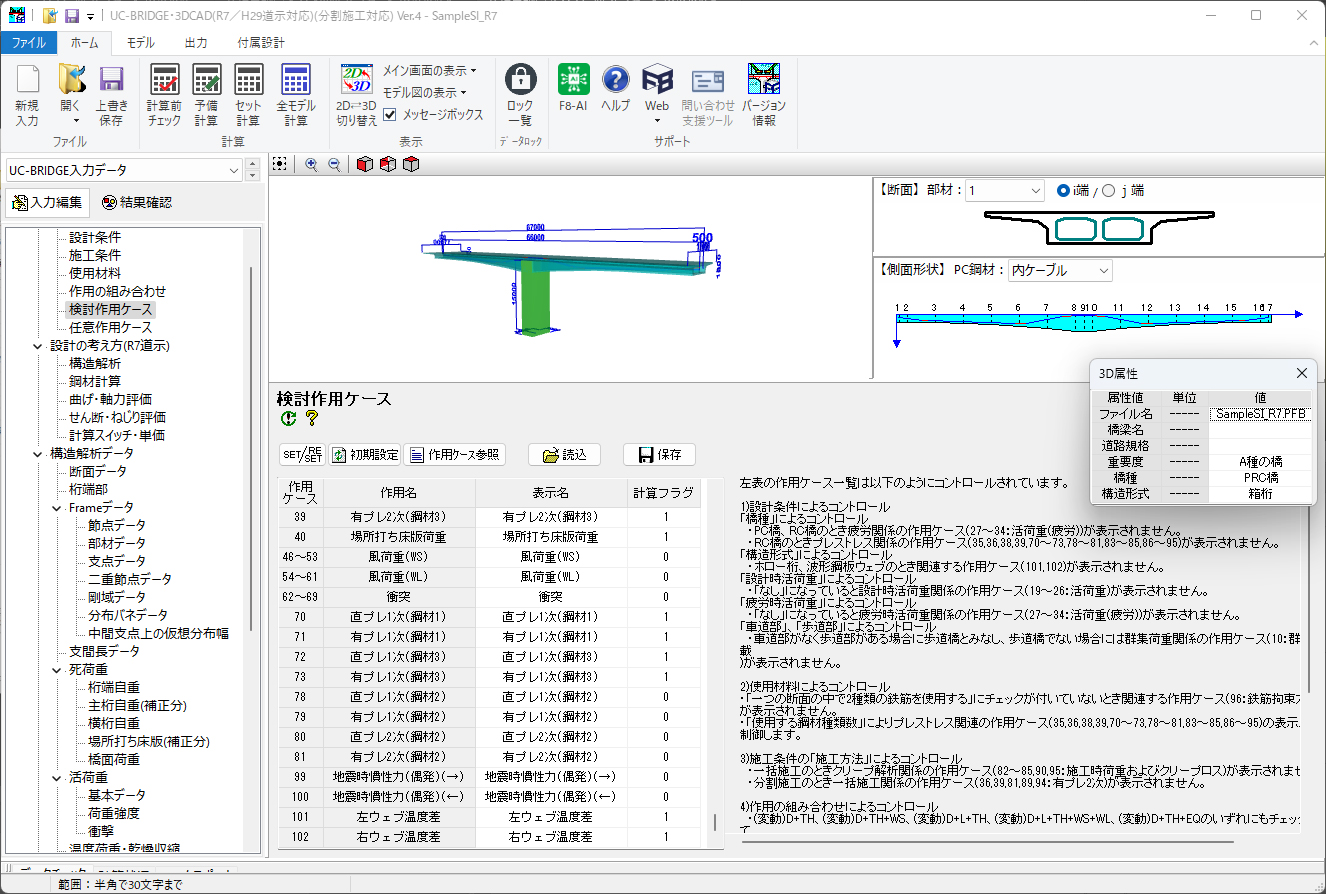Select the i端 radio button
This screenshot has height=894, width=1326.
[1063, 191]
